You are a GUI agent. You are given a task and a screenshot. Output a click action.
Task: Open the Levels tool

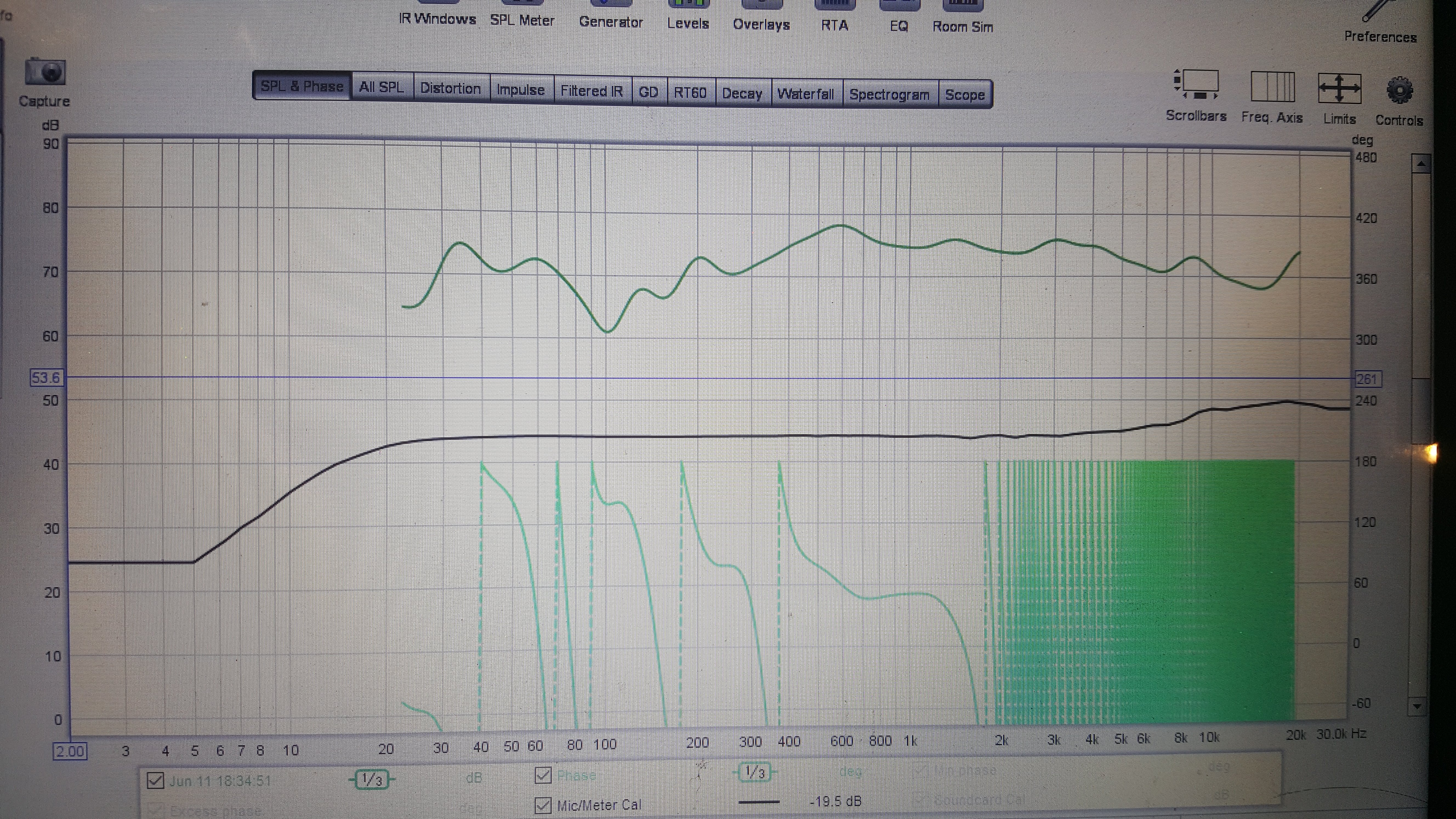pyautogui.click(x=688, y=16)
